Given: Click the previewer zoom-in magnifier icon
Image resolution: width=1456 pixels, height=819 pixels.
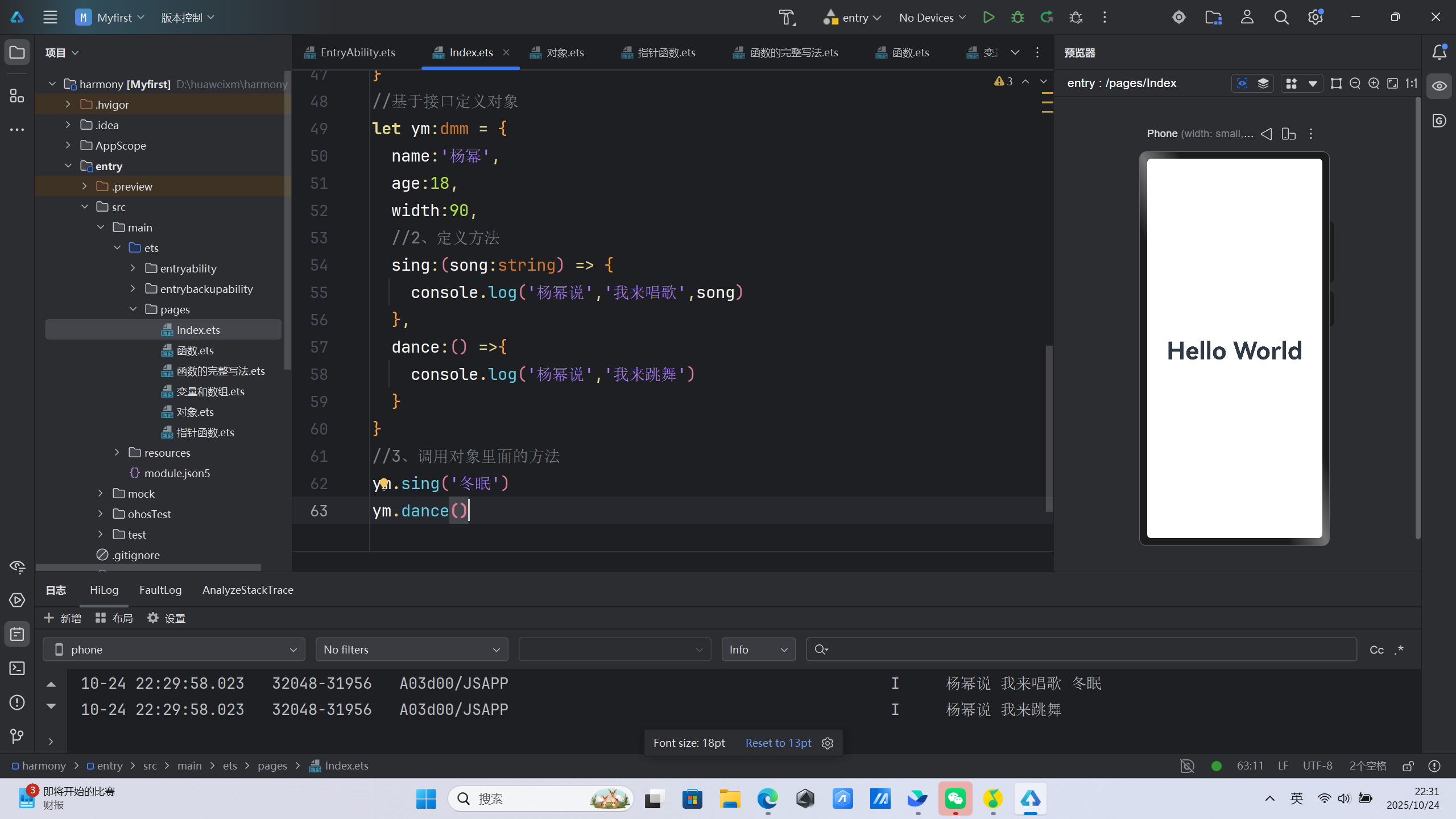Looking at the screenshot, I should click(1374, 84).
